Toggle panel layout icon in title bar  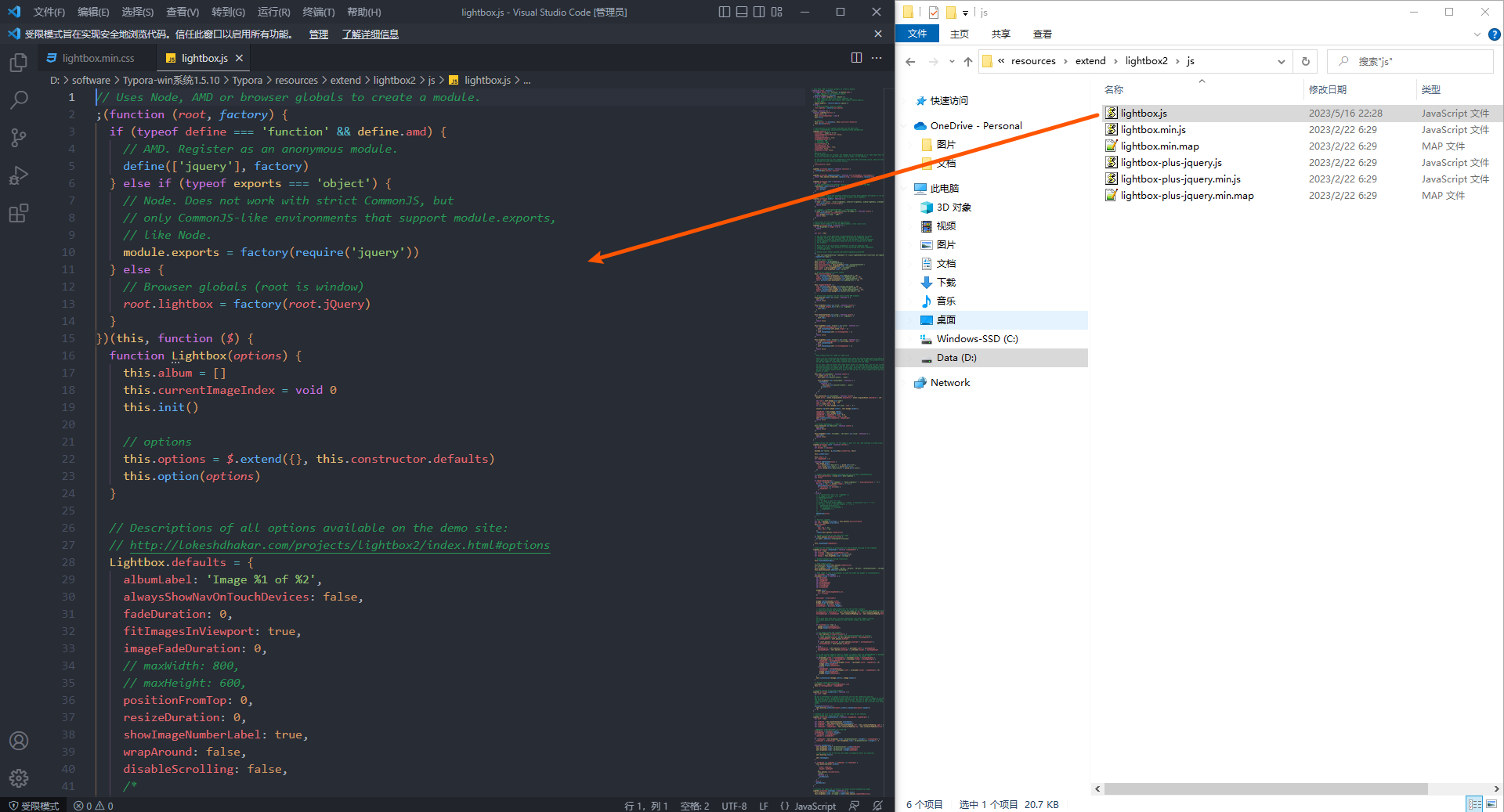742,12
